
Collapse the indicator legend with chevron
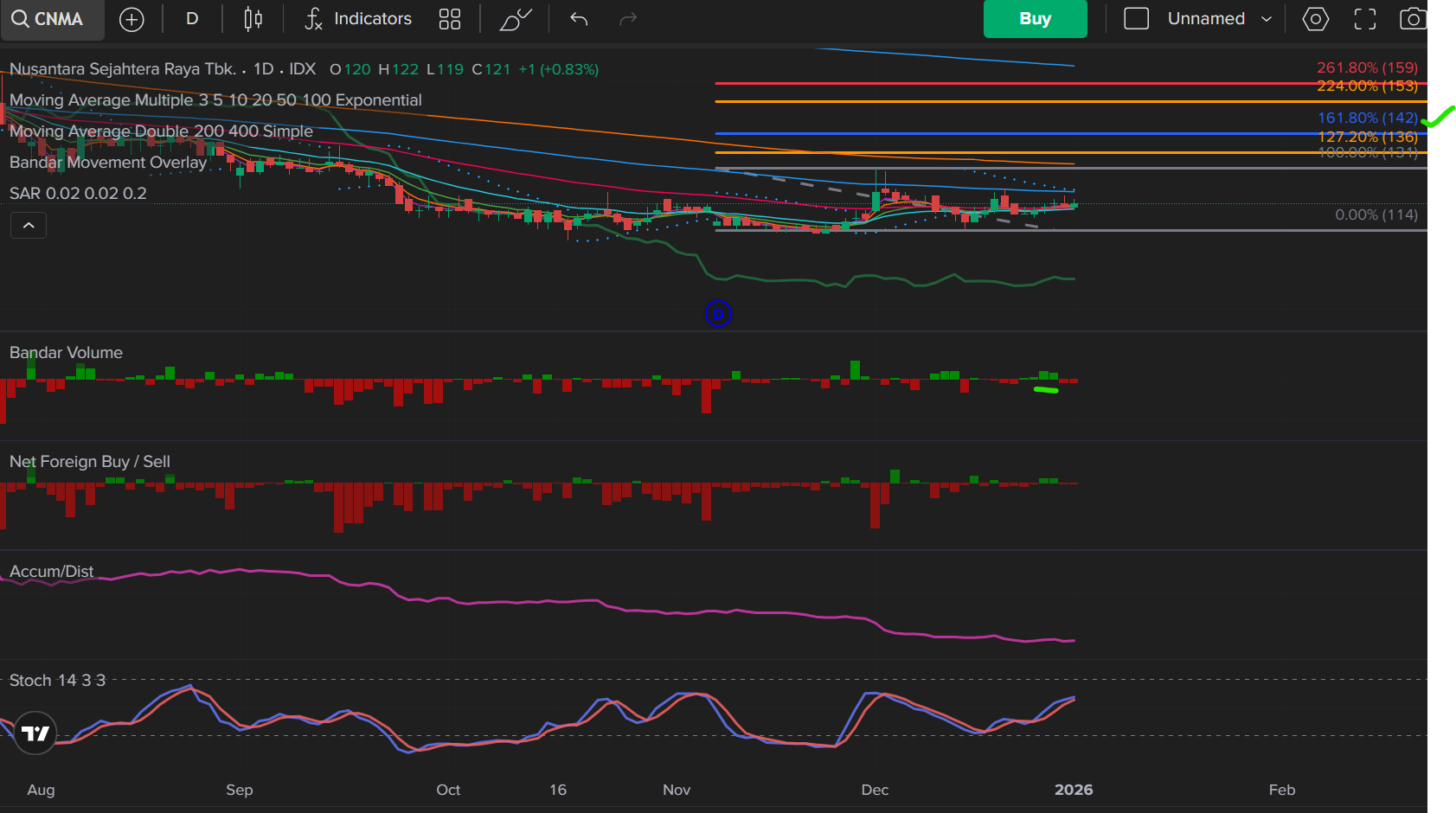(x=29, y=226)
